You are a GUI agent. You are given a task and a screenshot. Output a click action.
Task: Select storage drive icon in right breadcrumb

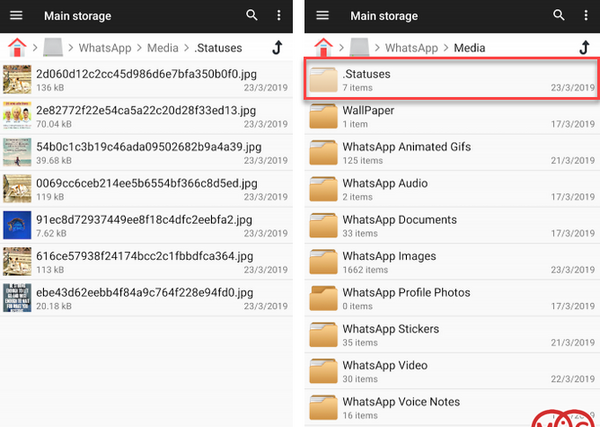click(x=359, y=47)
